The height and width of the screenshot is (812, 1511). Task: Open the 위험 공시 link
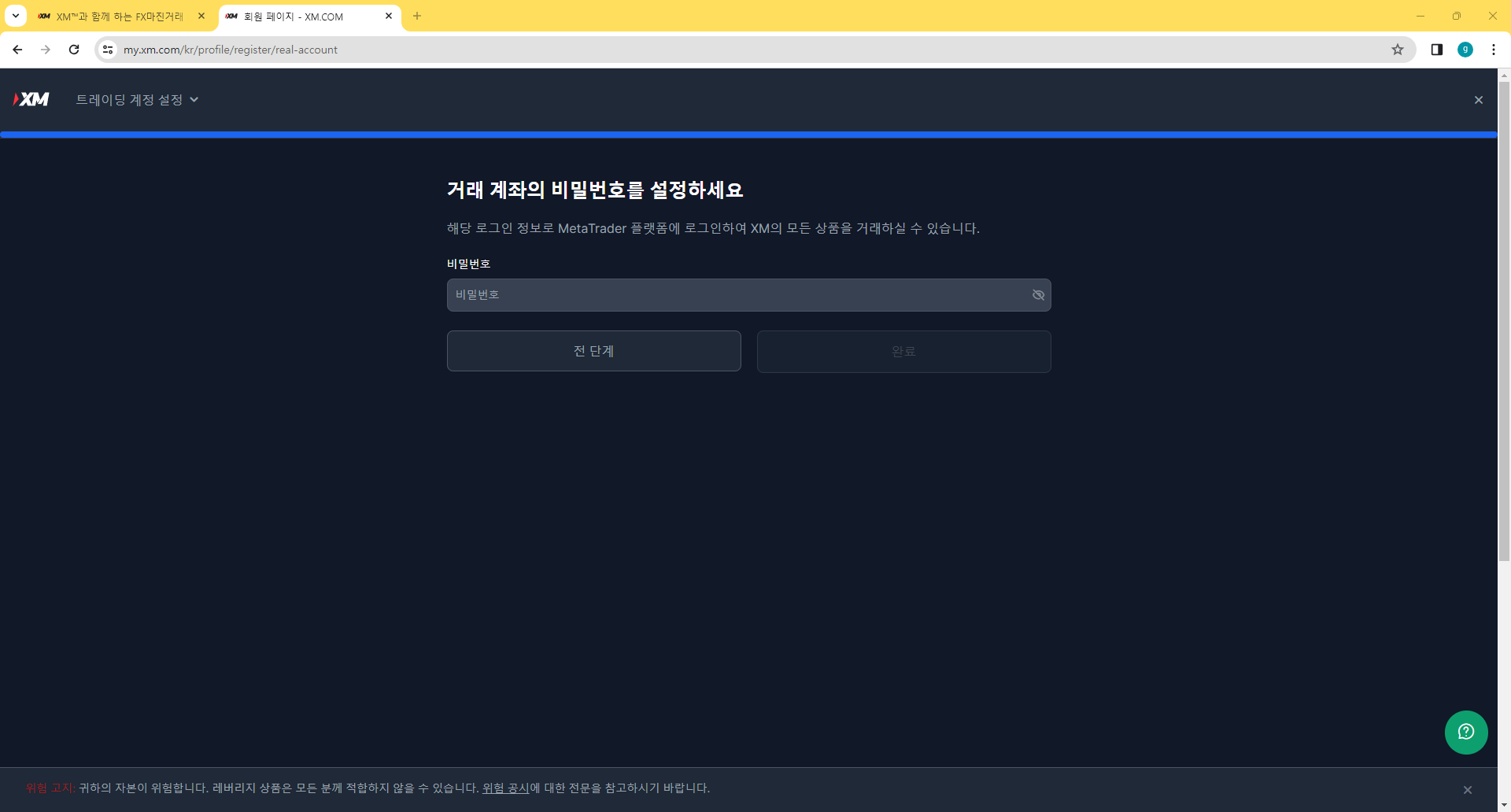tap(506, 788)
